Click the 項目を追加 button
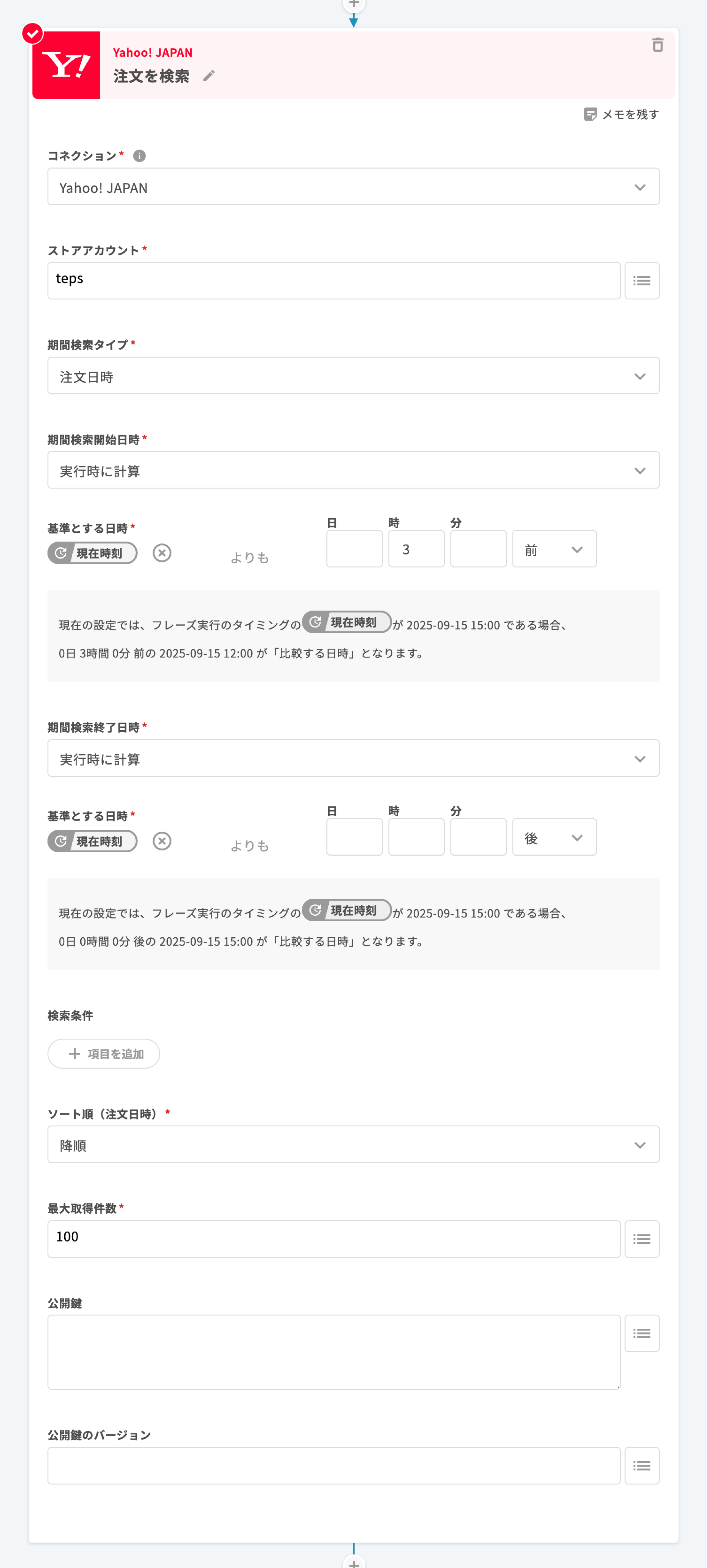 (x=104, y=1054)
